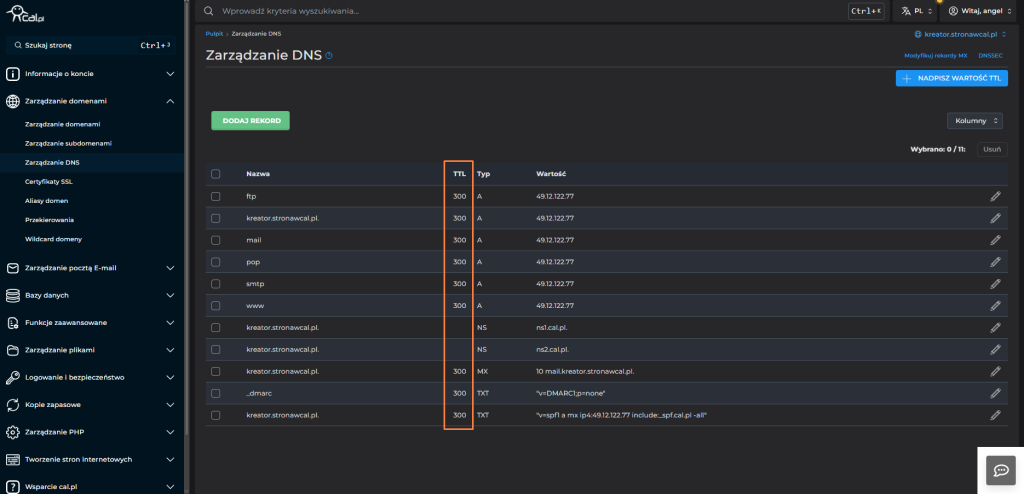Edit the smtp record pencil icon

tap(995, 284)
